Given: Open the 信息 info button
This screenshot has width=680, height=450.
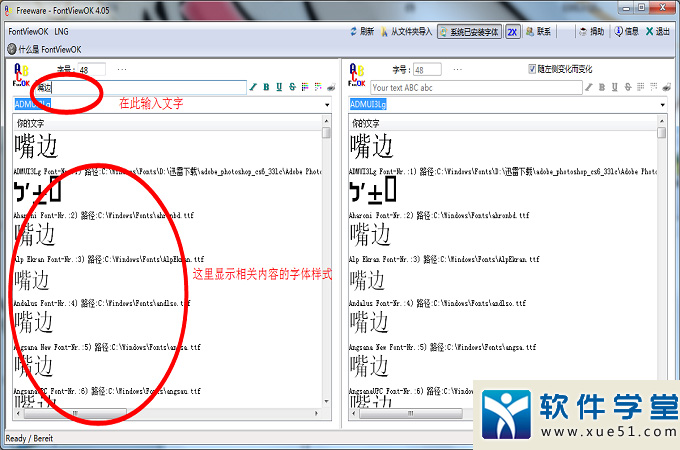Looking at the screenshot, I should 627,32.
